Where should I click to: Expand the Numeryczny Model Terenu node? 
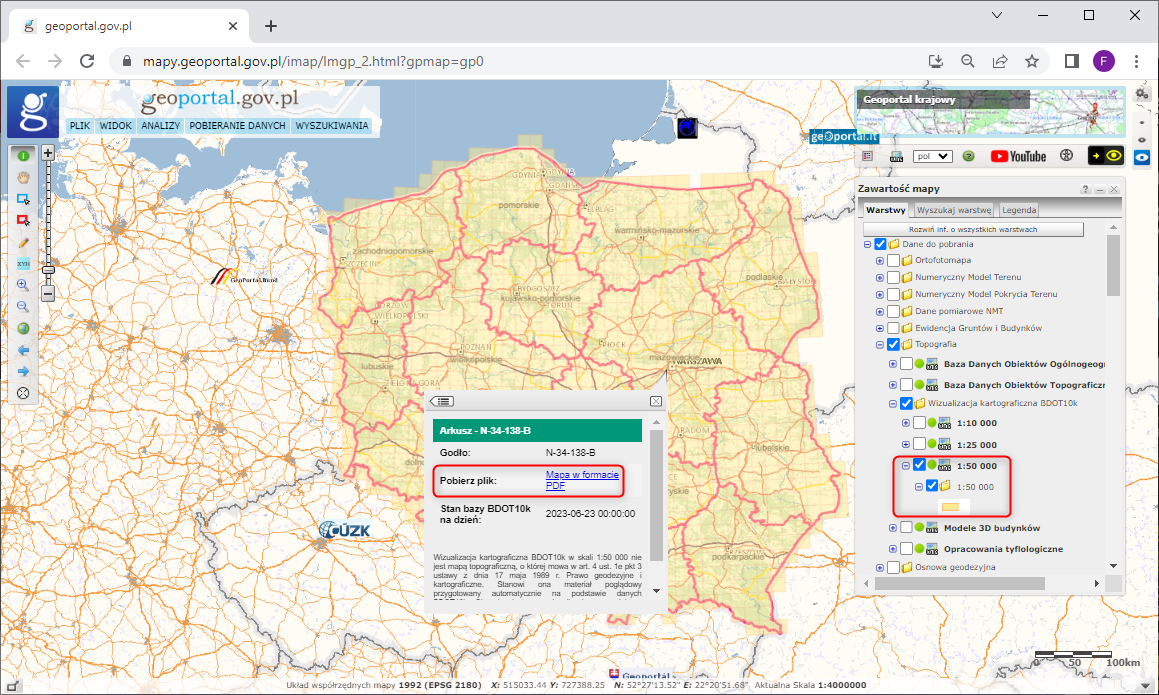(880, 278)
